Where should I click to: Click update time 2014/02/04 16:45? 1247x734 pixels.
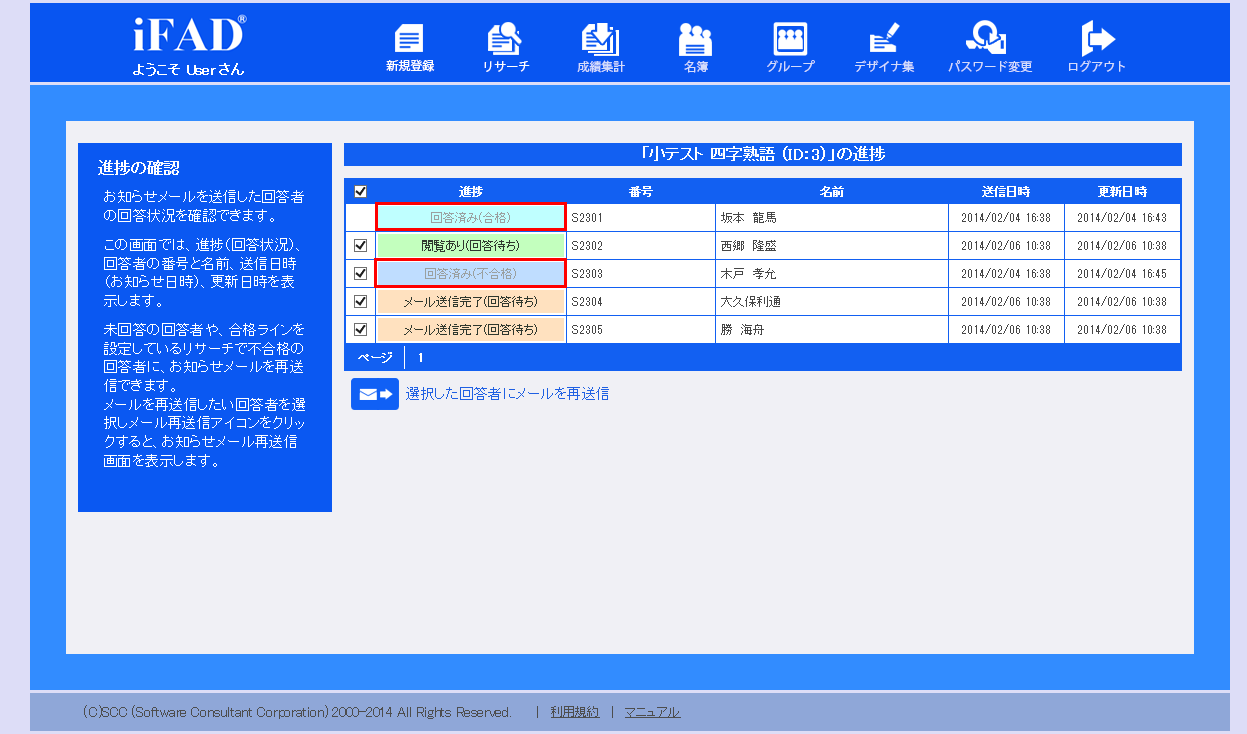point(1122,273)
